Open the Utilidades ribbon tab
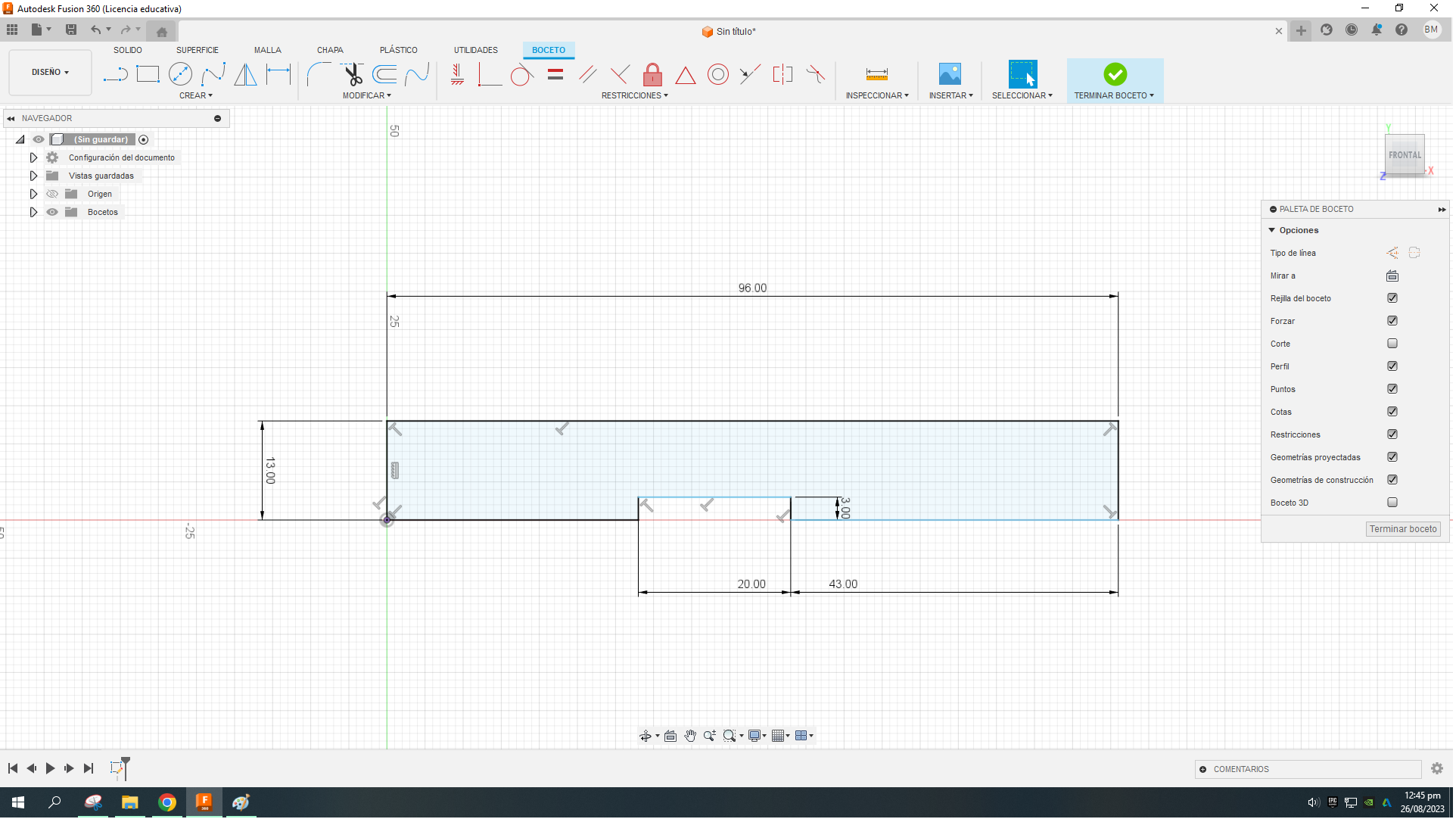Viewport: 1456px width, 819px height. (475, 50)
